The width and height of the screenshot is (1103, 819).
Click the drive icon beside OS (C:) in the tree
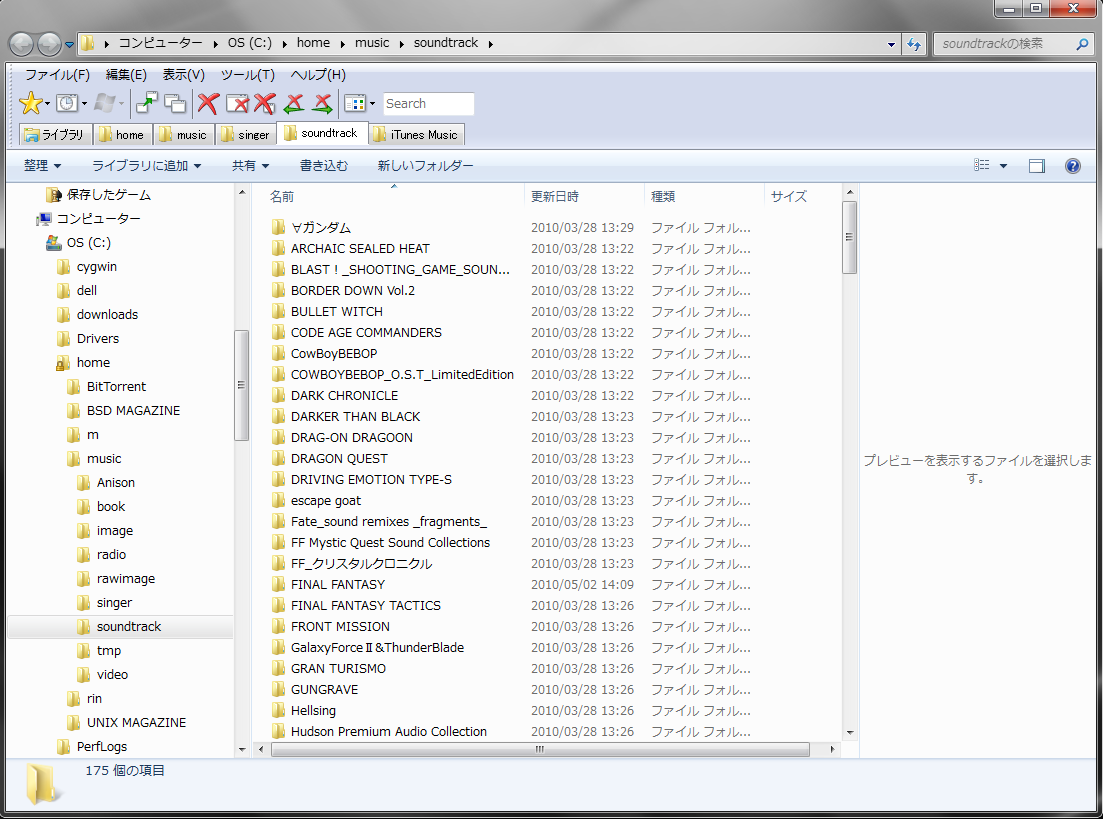tap(53, 243)
